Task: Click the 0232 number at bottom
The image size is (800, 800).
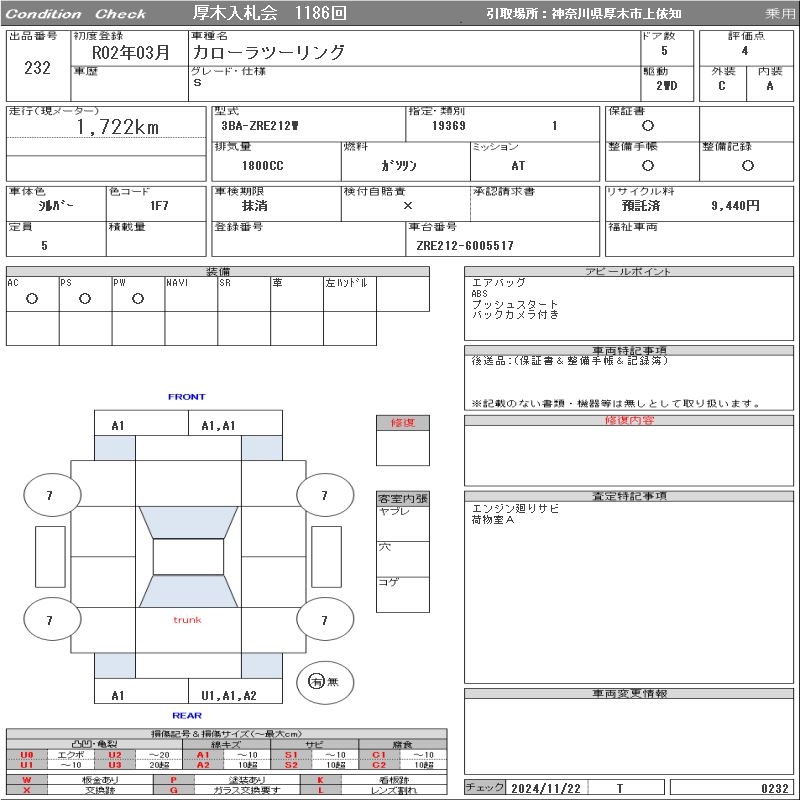Action: click(x=775, y=788)
